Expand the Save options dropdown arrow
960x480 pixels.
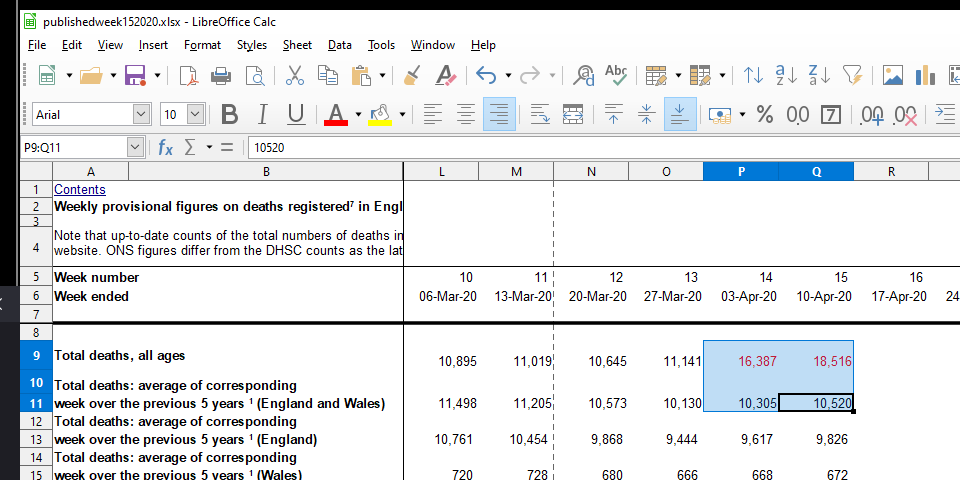(x=157, y=76)
